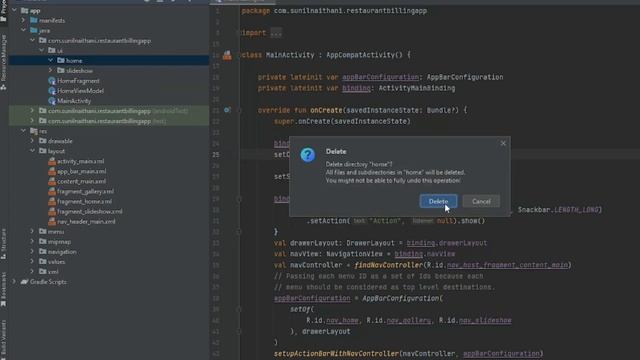
Task: Cancel the delete directory dialog
Action: pos(481,201)
